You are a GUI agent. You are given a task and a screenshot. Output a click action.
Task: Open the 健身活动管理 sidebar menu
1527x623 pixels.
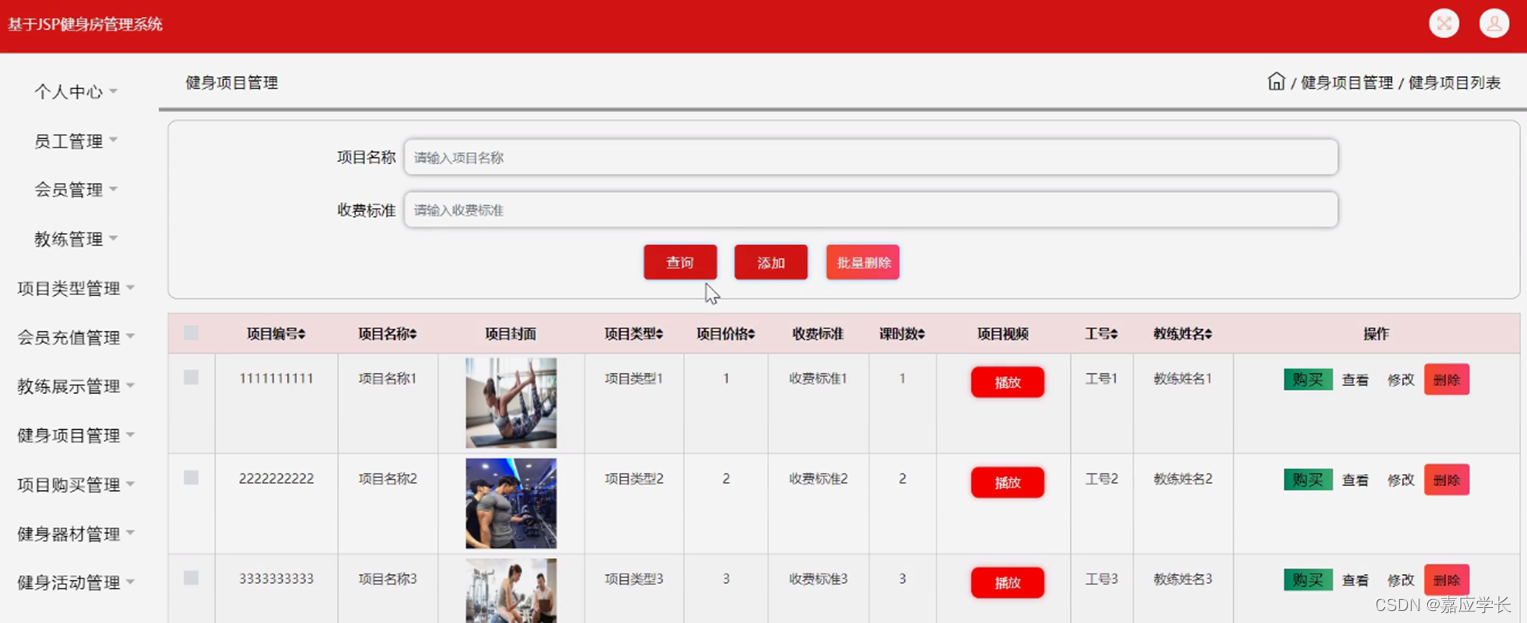tap(76, 582)
